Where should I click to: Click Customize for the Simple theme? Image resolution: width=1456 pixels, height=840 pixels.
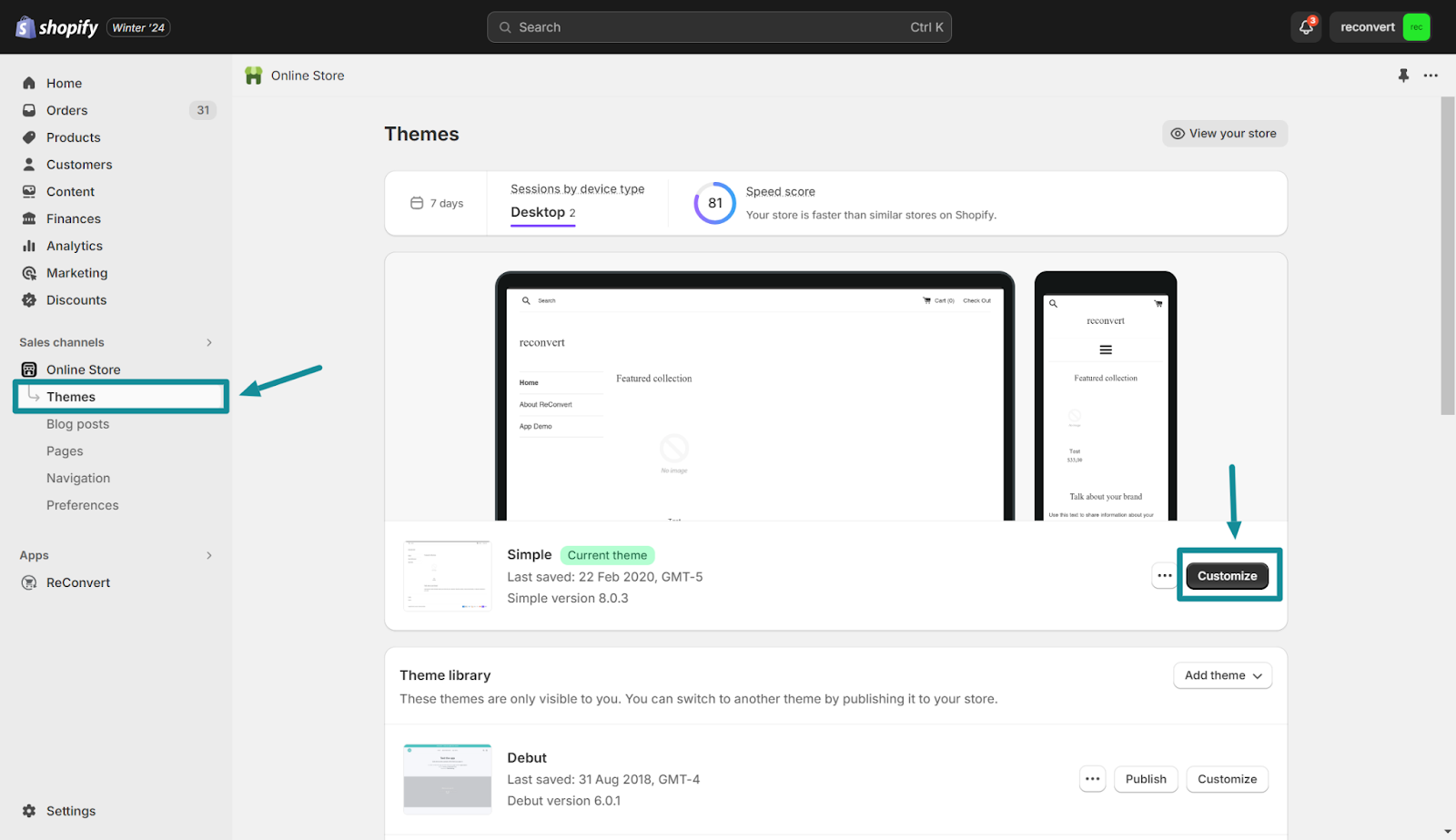point(1227,576)
